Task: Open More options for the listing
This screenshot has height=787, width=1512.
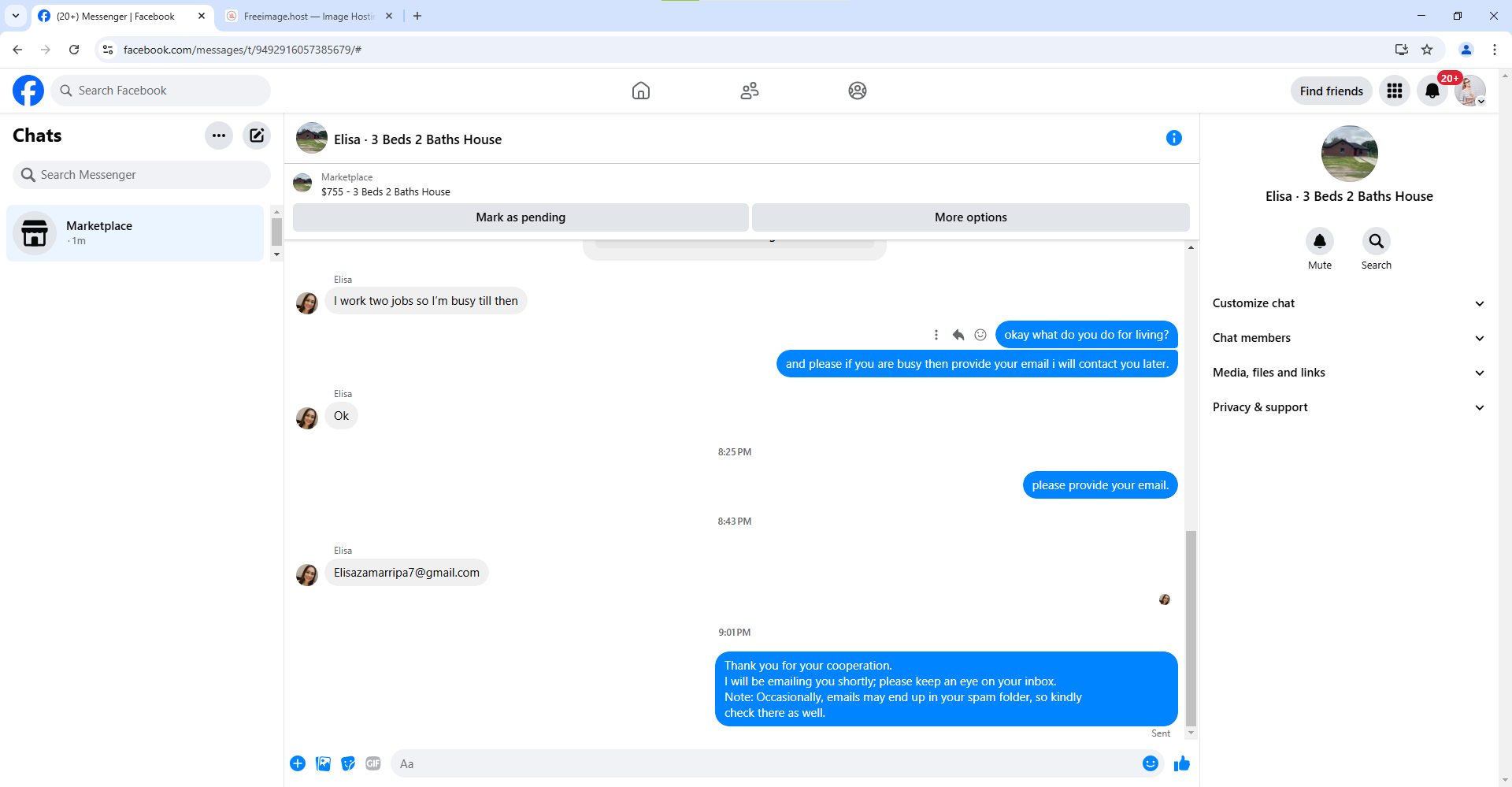Action: (x=971, y=217)
